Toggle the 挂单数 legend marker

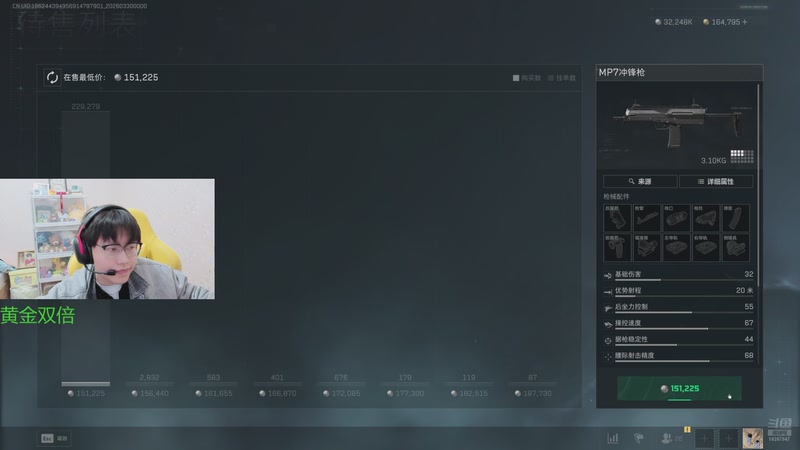(551, 78)
